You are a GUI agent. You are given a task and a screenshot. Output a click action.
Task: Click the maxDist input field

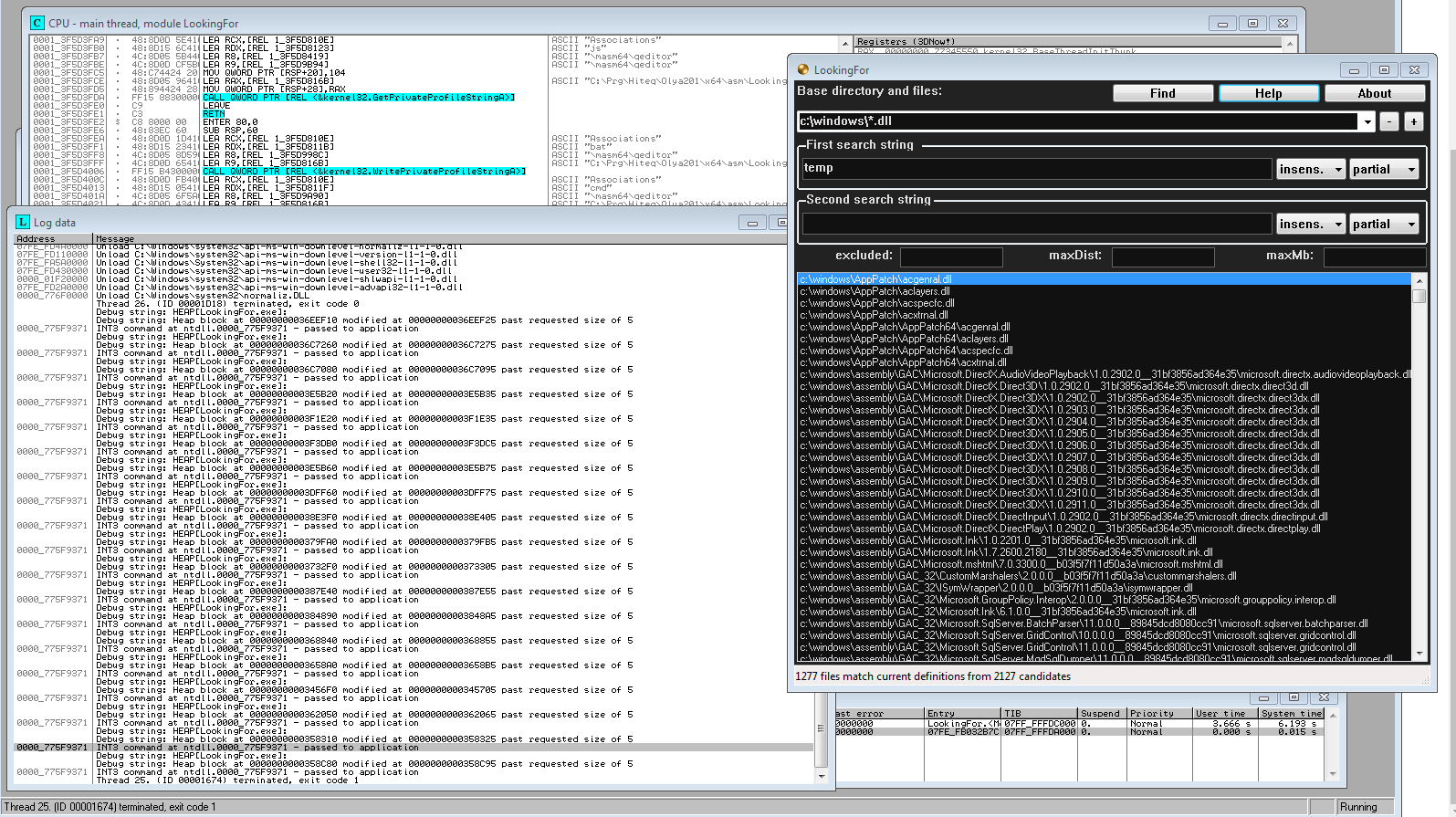point(1163,257)
